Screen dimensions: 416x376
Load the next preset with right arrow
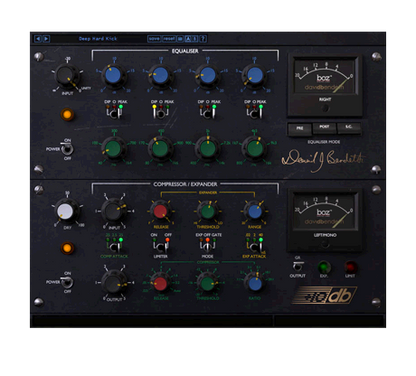46,39
